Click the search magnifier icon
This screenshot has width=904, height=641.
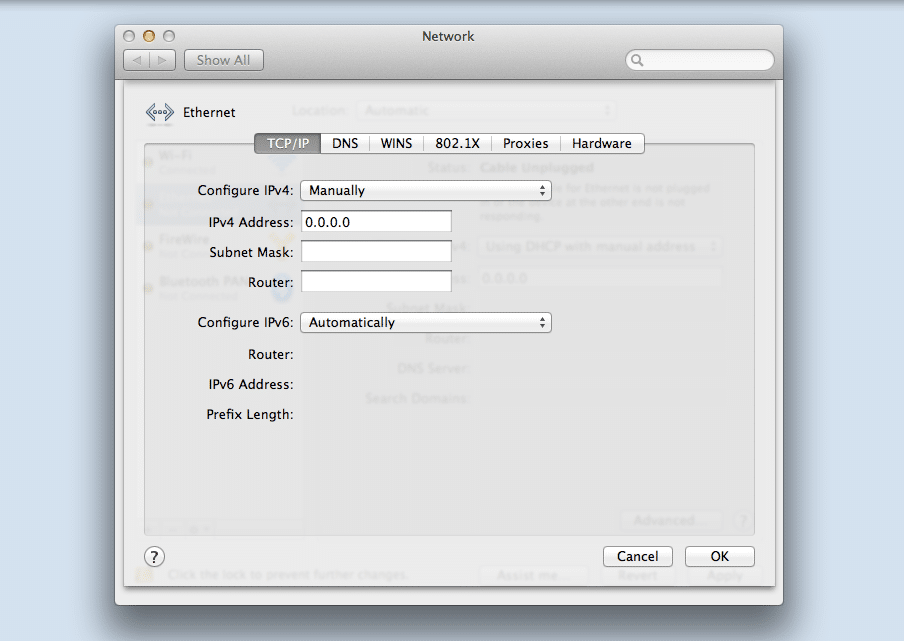pyautogui.click(x=637, y=60)
